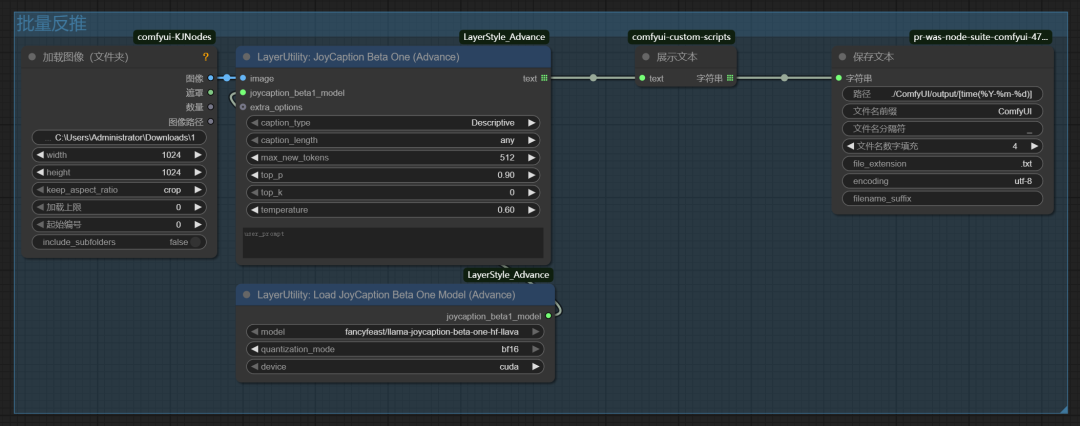Toggle include_subfolders switch
The width and height of the screenshot is (1080, 426).
click(196, 242)
